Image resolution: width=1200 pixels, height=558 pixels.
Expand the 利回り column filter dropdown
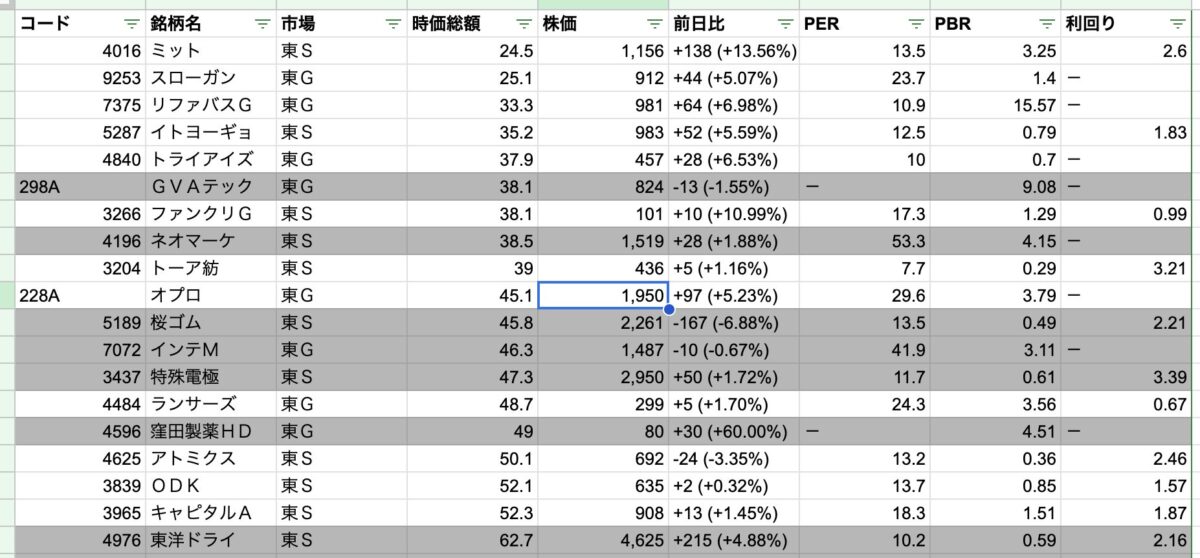1177,24
